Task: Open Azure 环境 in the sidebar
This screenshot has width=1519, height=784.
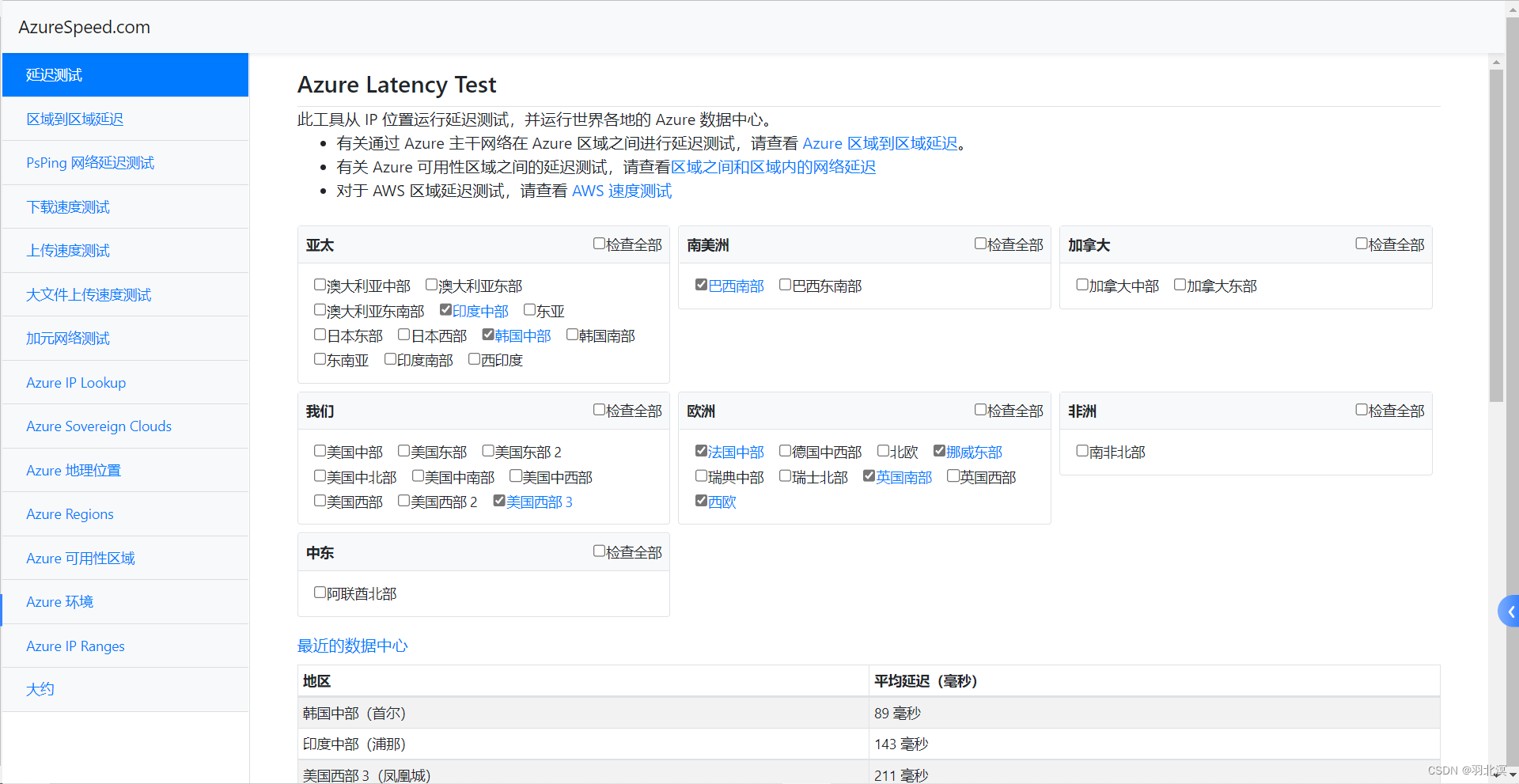Action: [126, 602]
